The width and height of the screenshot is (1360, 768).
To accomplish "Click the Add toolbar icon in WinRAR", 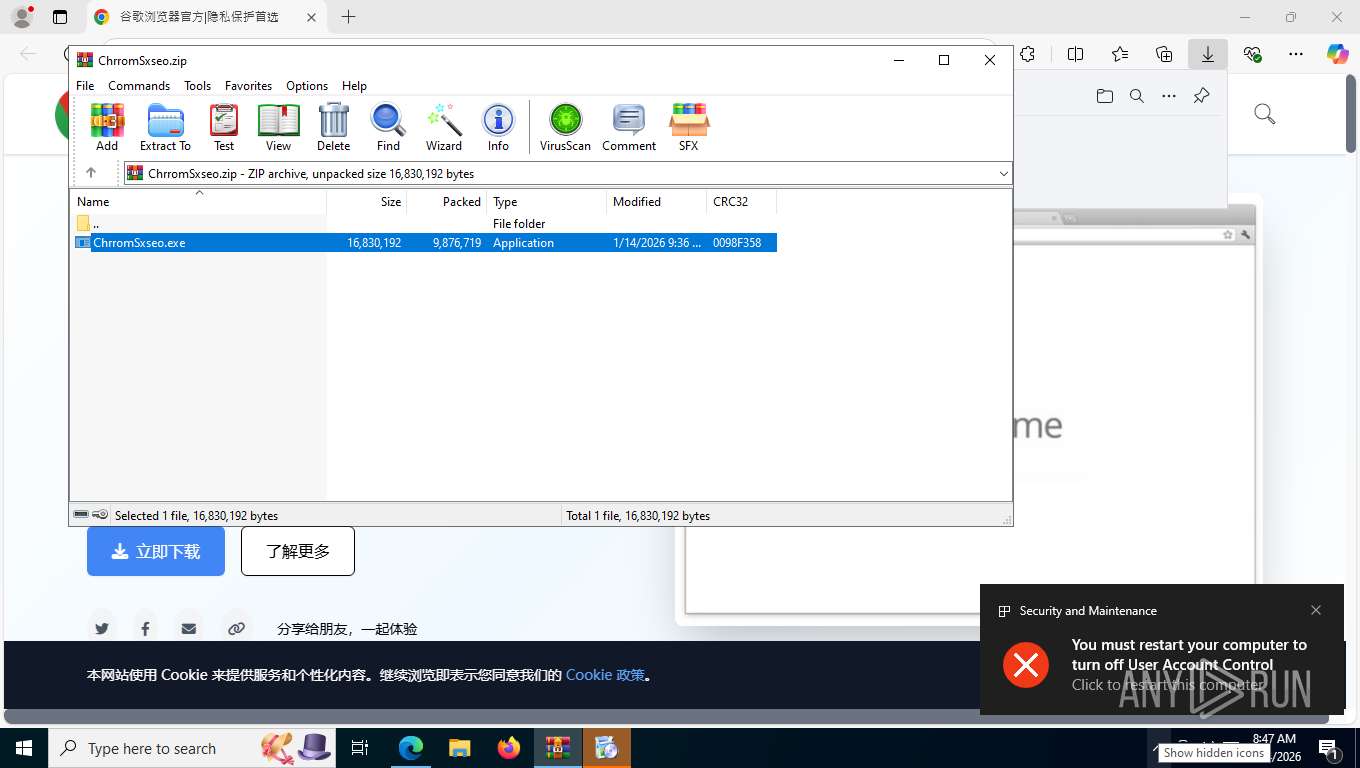I will coord(107,127).
